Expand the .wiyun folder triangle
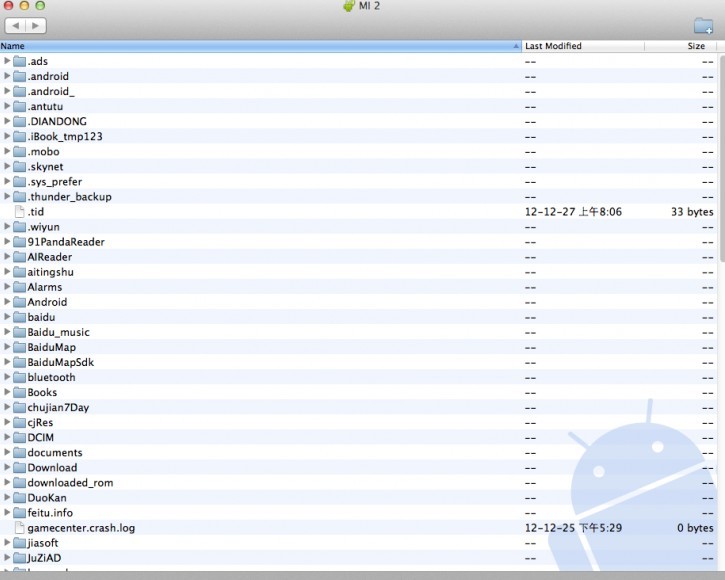Image resolution: width=725 pixels, height=580 pixels. (7, 226)
